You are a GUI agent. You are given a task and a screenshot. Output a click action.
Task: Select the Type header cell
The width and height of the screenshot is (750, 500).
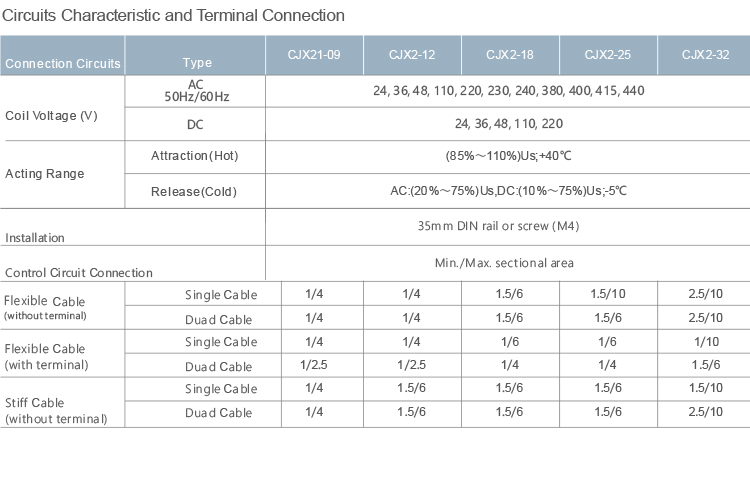(195, 55)
